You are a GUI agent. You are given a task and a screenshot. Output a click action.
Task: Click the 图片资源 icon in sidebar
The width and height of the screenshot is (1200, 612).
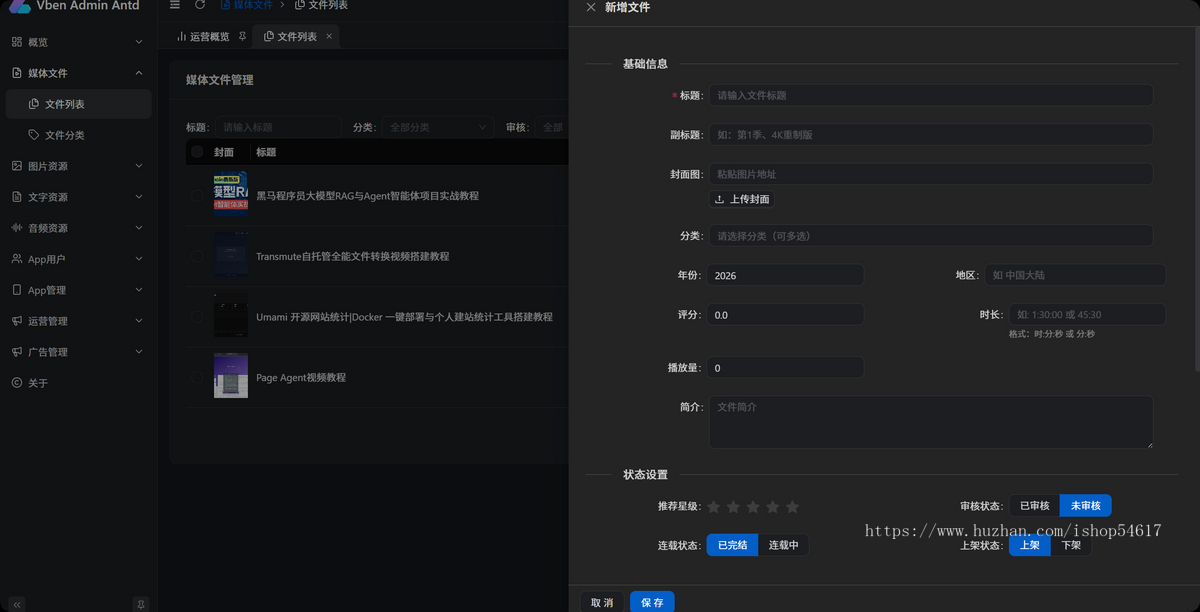click(17, 166)
